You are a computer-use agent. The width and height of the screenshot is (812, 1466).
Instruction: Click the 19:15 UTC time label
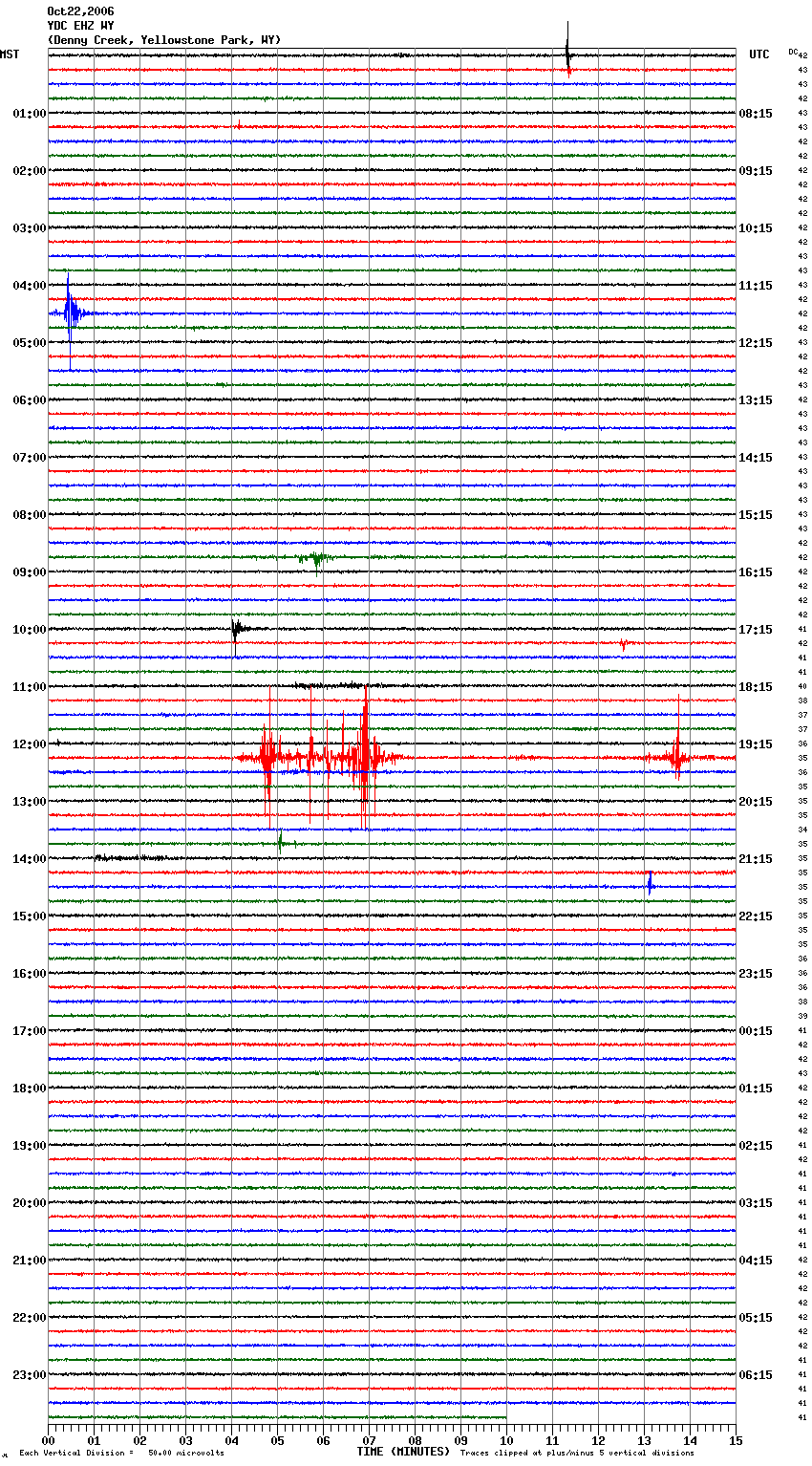tap(756, 744)
